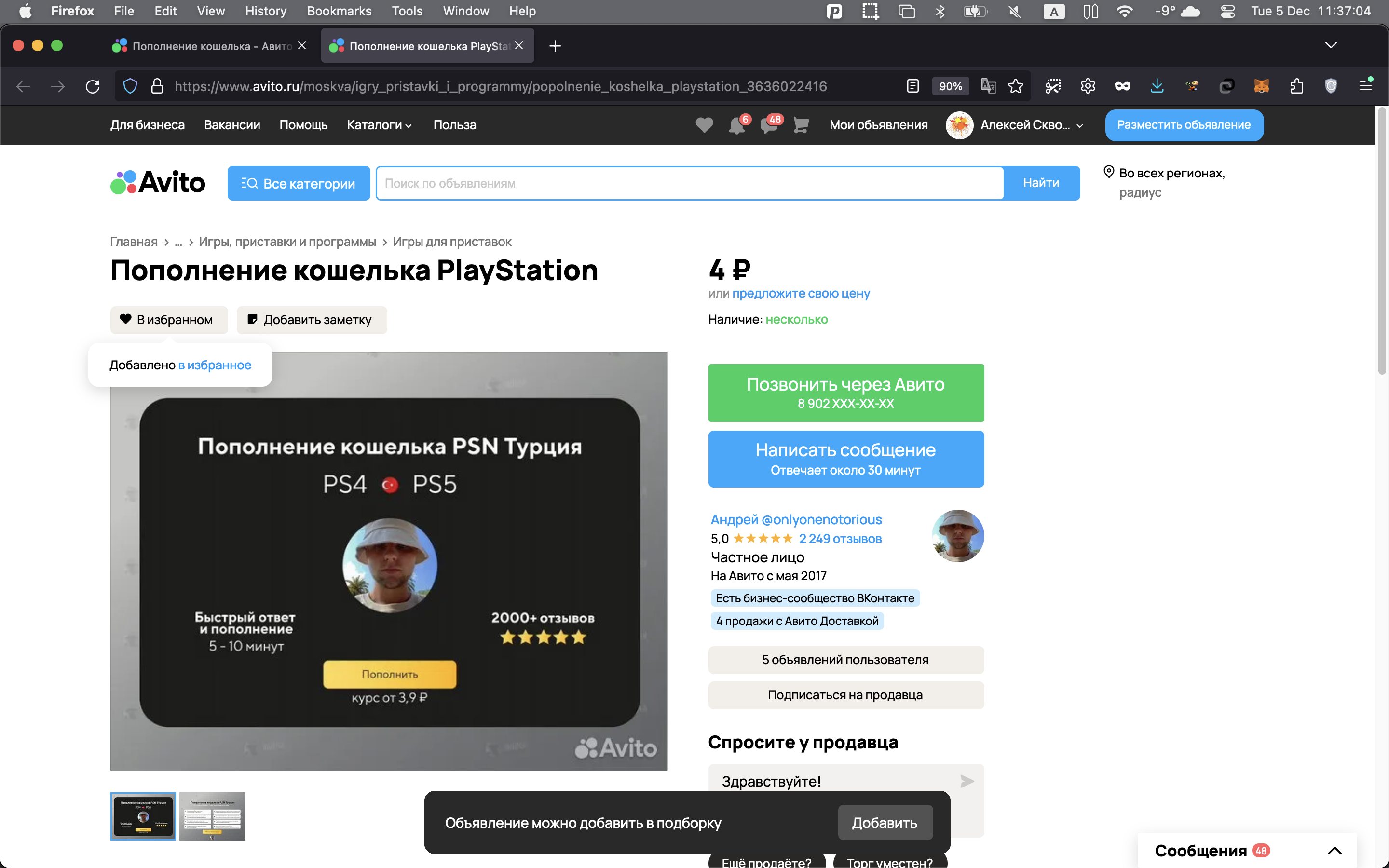Click Написать сообщение button
The width and height of the screenshot is (1389, 868).
845,459
